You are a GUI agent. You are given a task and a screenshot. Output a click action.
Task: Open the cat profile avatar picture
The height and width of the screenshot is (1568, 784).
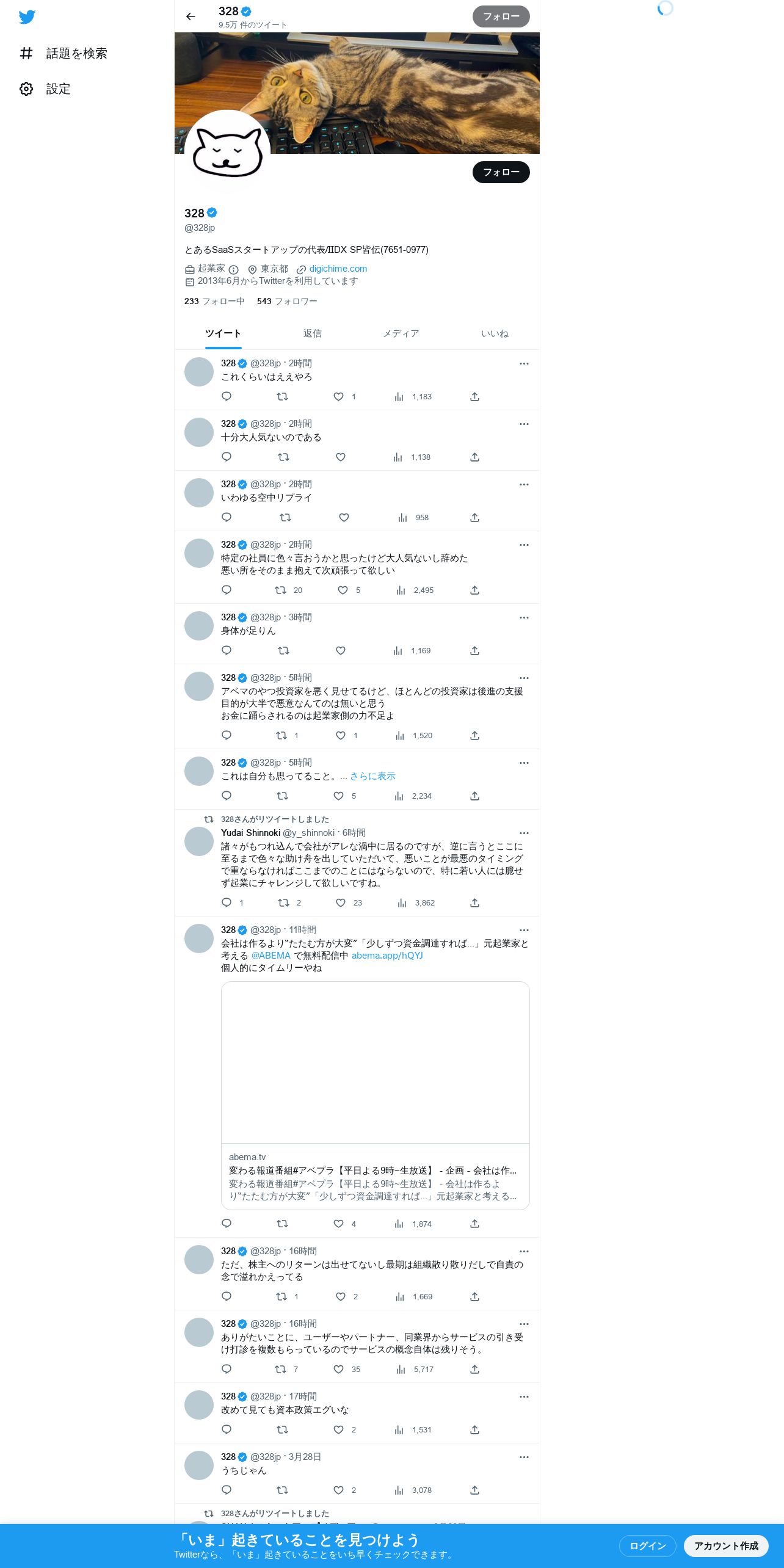228,153
